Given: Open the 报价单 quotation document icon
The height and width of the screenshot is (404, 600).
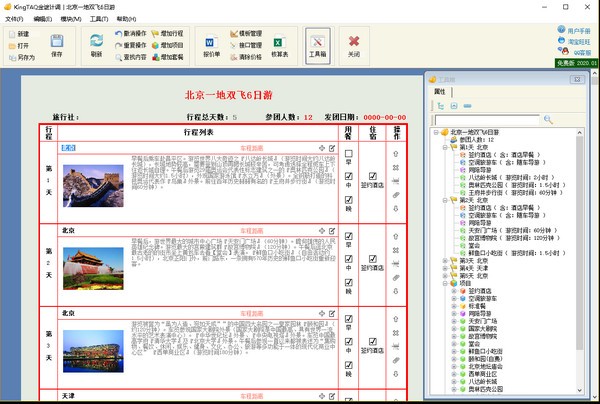Looking at the screenshot, I should (x=212, y=42).
